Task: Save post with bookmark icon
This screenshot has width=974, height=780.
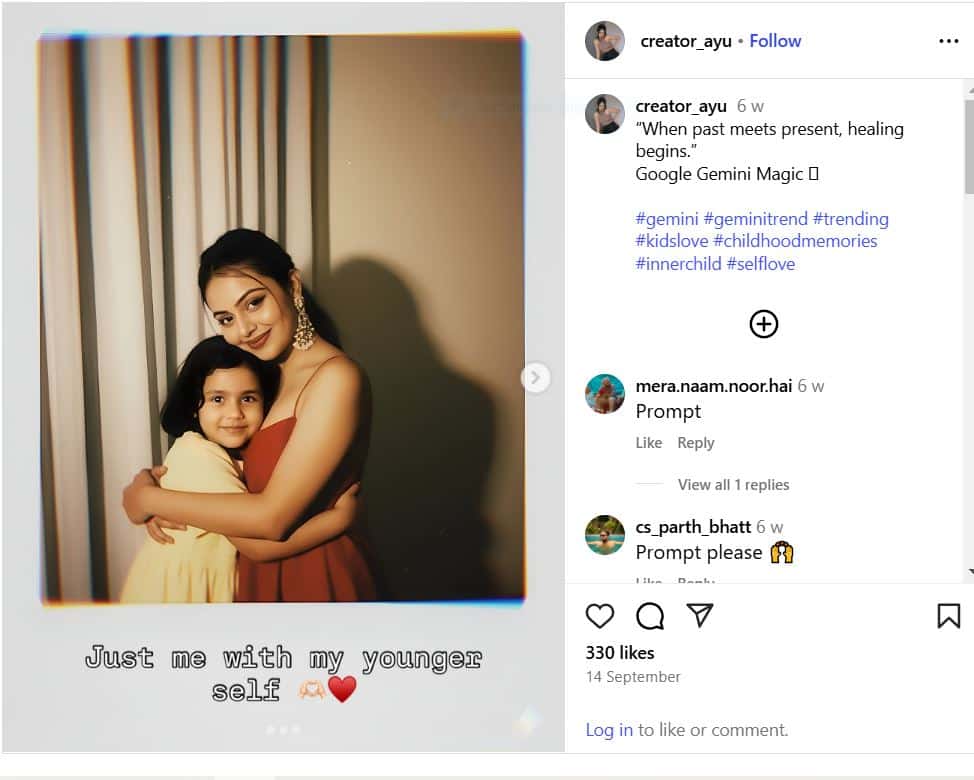Action: [x=948, y=616]
